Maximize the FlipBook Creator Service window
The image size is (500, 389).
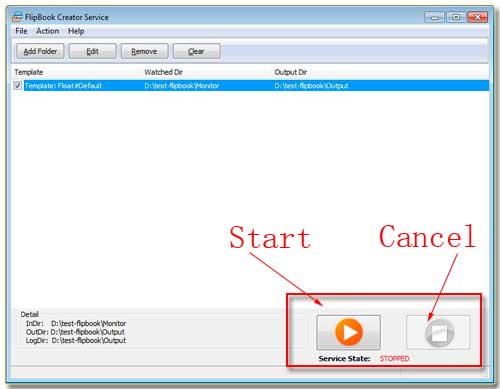coord(456,17)
